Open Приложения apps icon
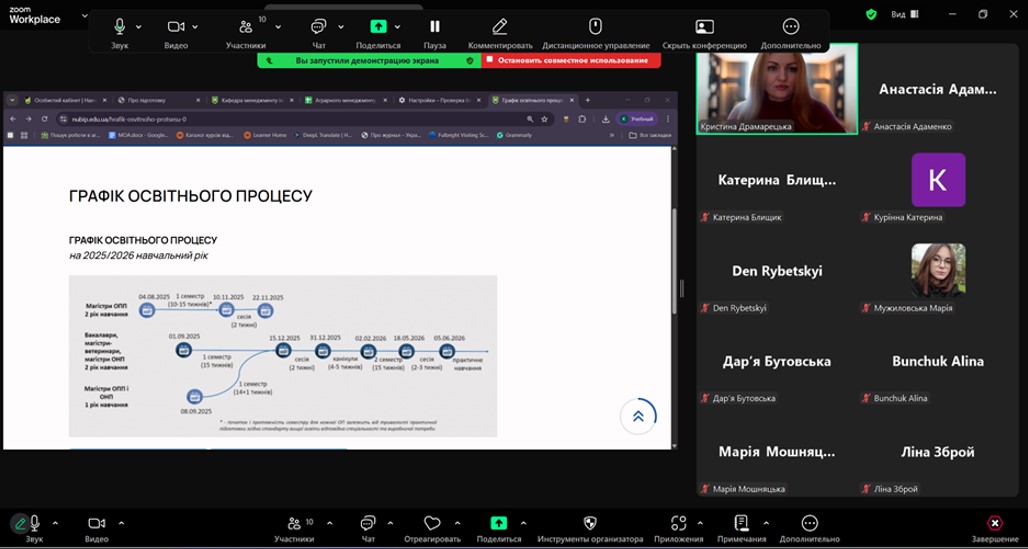The width and height of the screenshot is (1028, 549). click(679, 523)
